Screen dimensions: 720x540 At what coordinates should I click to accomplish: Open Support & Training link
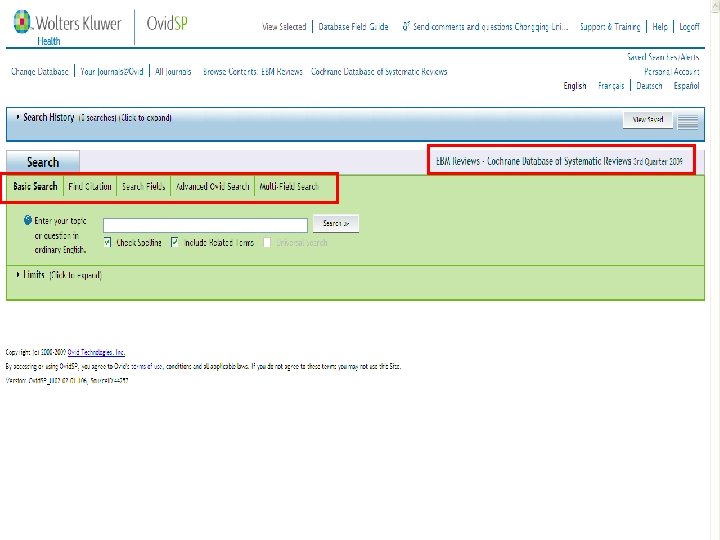[x=610, y=27]
